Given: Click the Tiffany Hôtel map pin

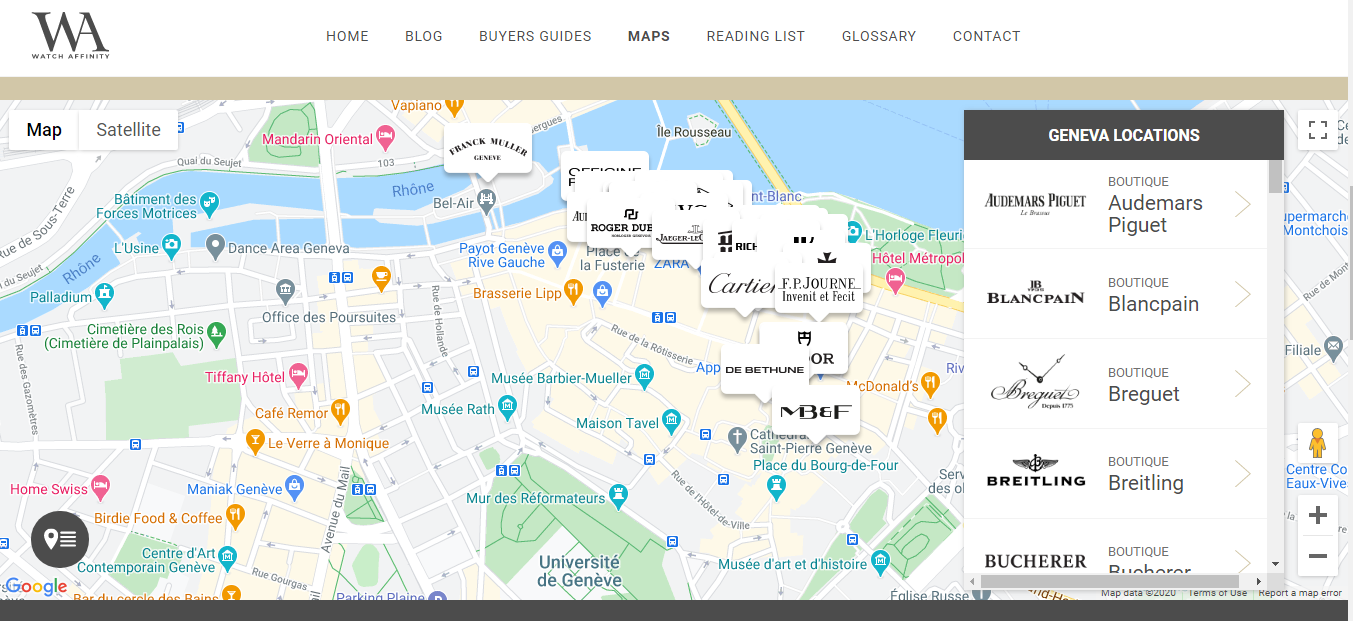Looking at the screenshot, I should point(297,376).
